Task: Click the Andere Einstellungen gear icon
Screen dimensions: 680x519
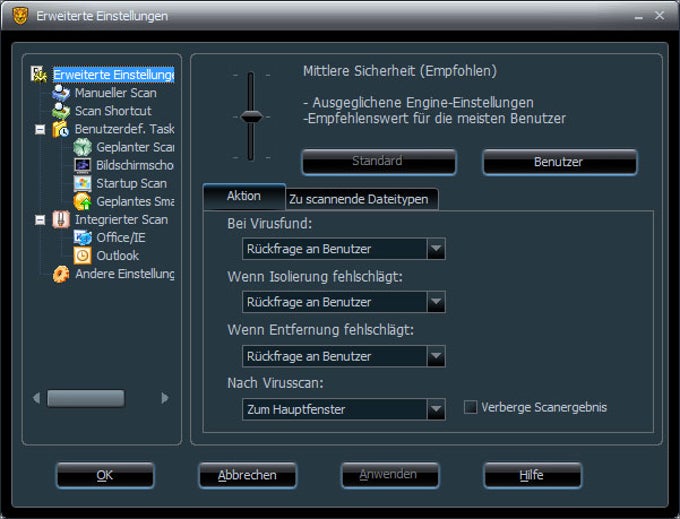Action: 61,274
